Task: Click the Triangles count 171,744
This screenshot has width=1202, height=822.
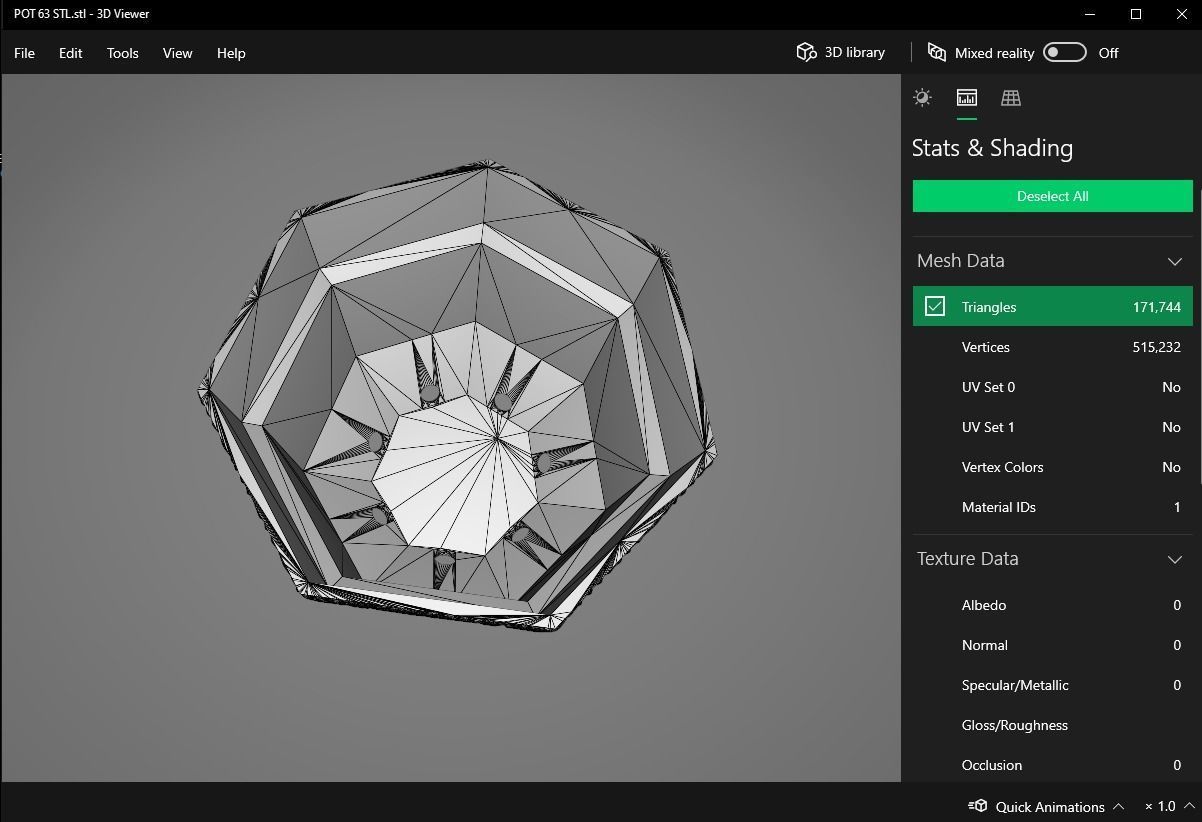Action: pos(1156,307)
